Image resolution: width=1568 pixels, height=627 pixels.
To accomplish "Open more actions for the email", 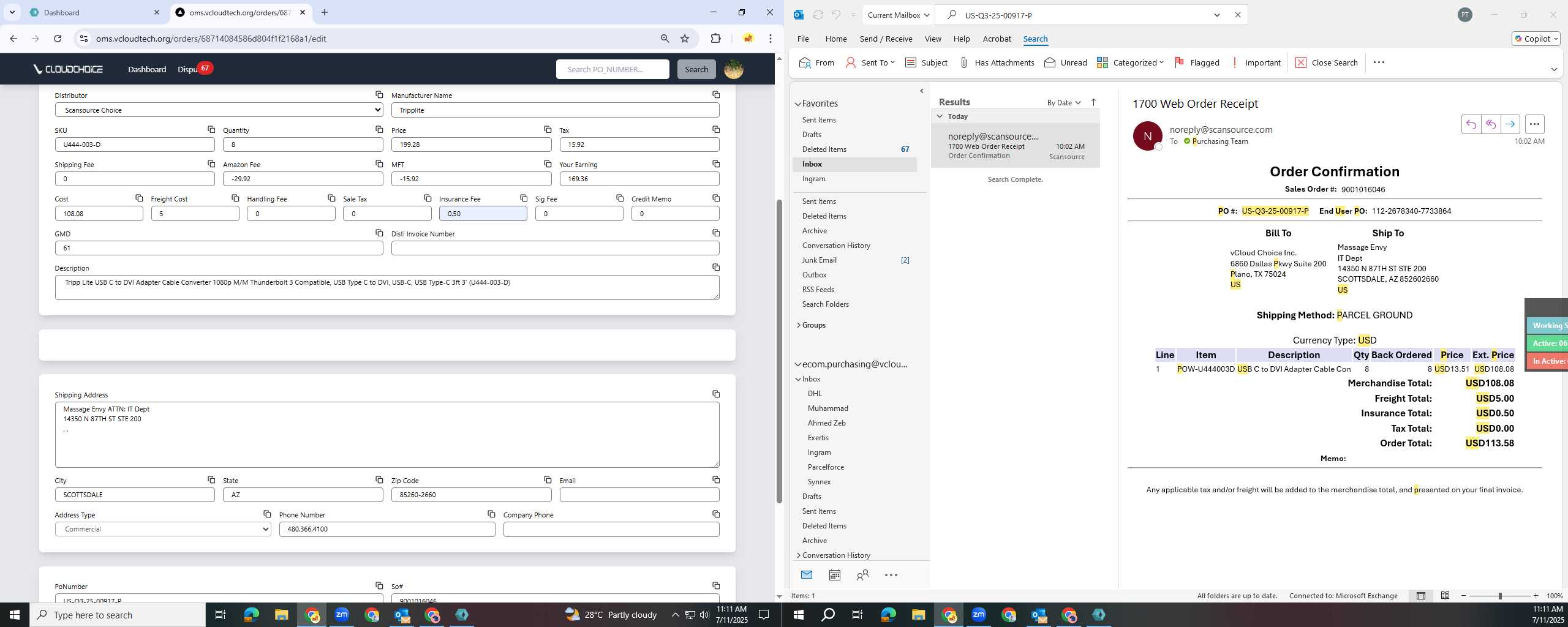I will pyautogui.click(x=1534, y=124).
